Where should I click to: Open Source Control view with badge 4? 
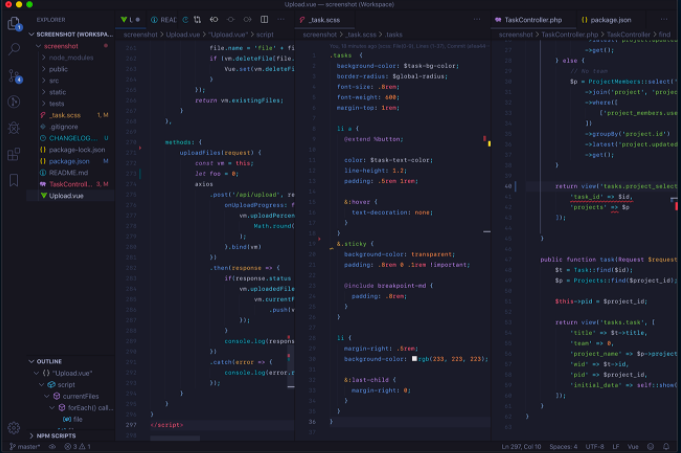14,76
